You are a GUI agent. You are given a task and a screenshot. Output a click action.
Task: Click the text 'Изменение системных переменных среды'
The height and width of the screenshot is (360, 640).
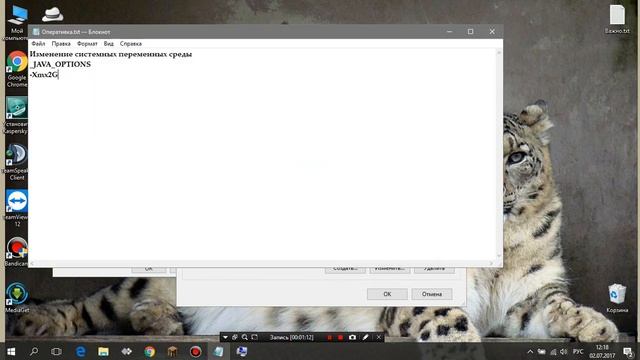click(111, 54)
